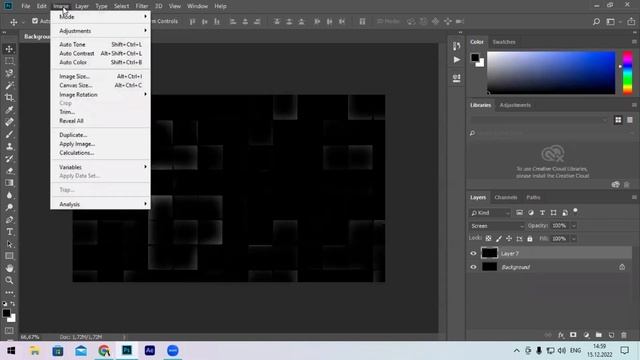The image size is (640, 360).
Task: Toggle the type layer filter
Action: coord(542,213)
